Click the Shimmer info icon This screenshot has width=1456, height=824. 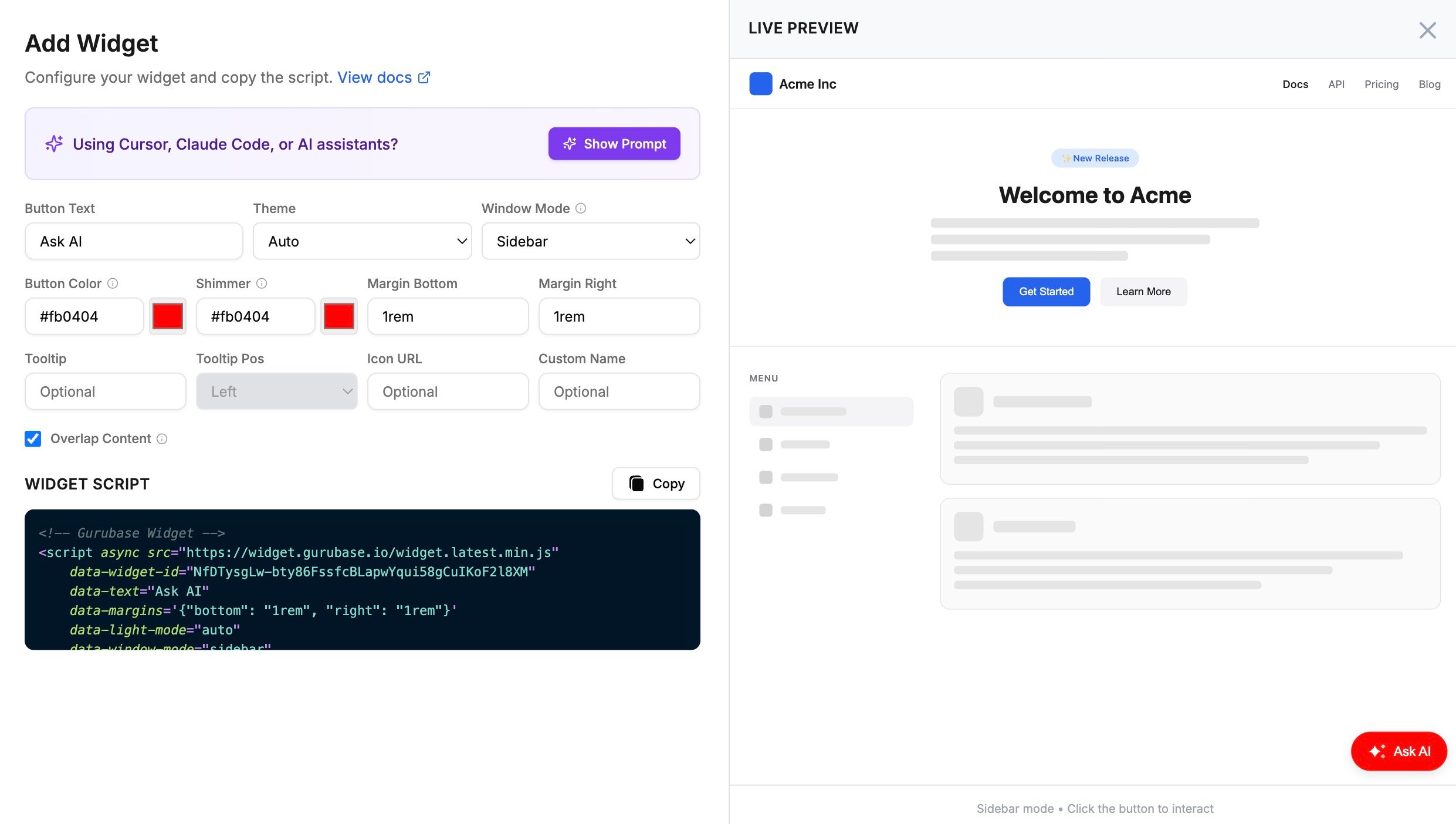click(x=262, y=283)
